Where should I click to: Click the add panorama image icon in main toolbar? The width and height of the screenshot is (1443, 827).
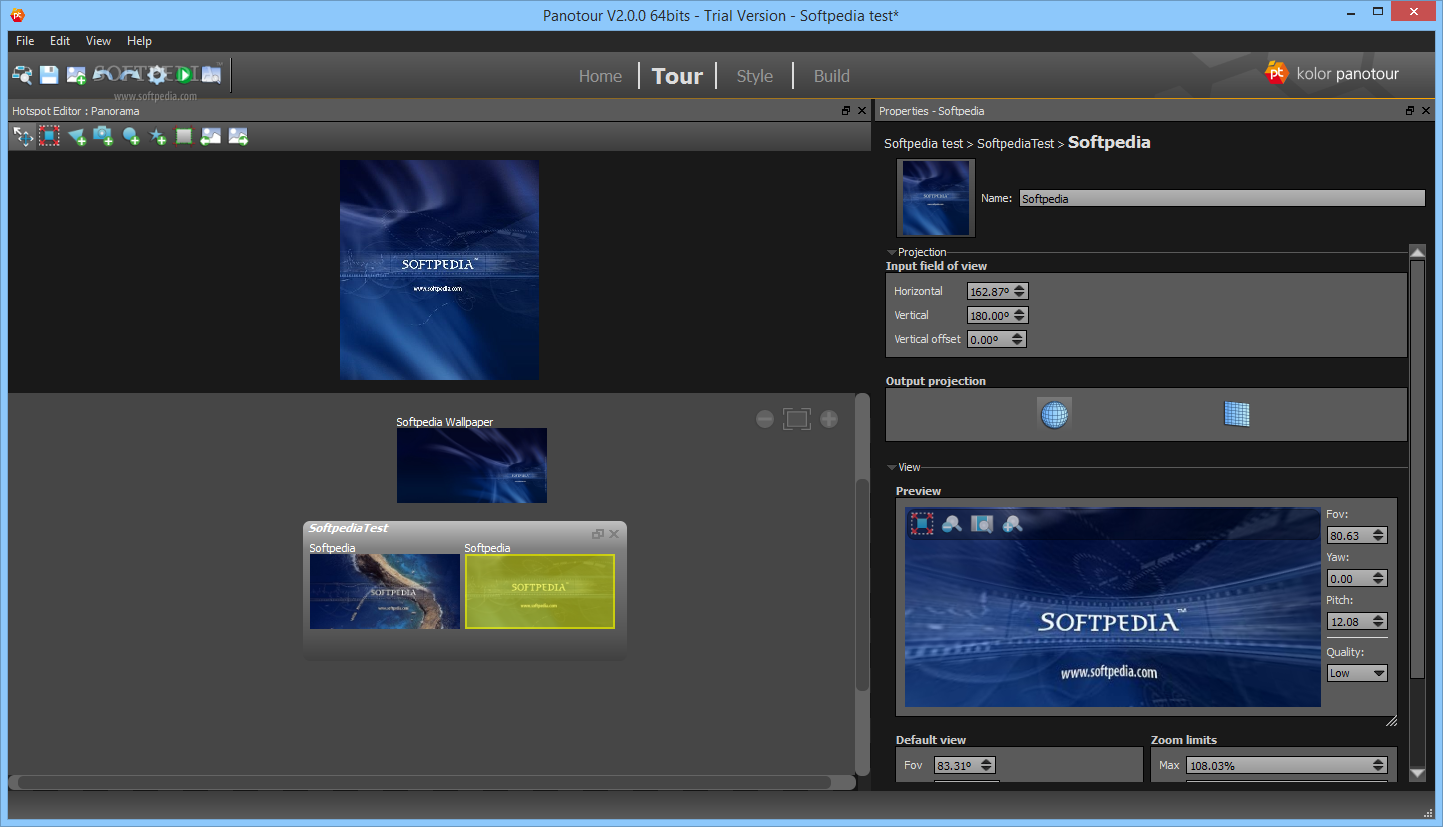[76, 75]
